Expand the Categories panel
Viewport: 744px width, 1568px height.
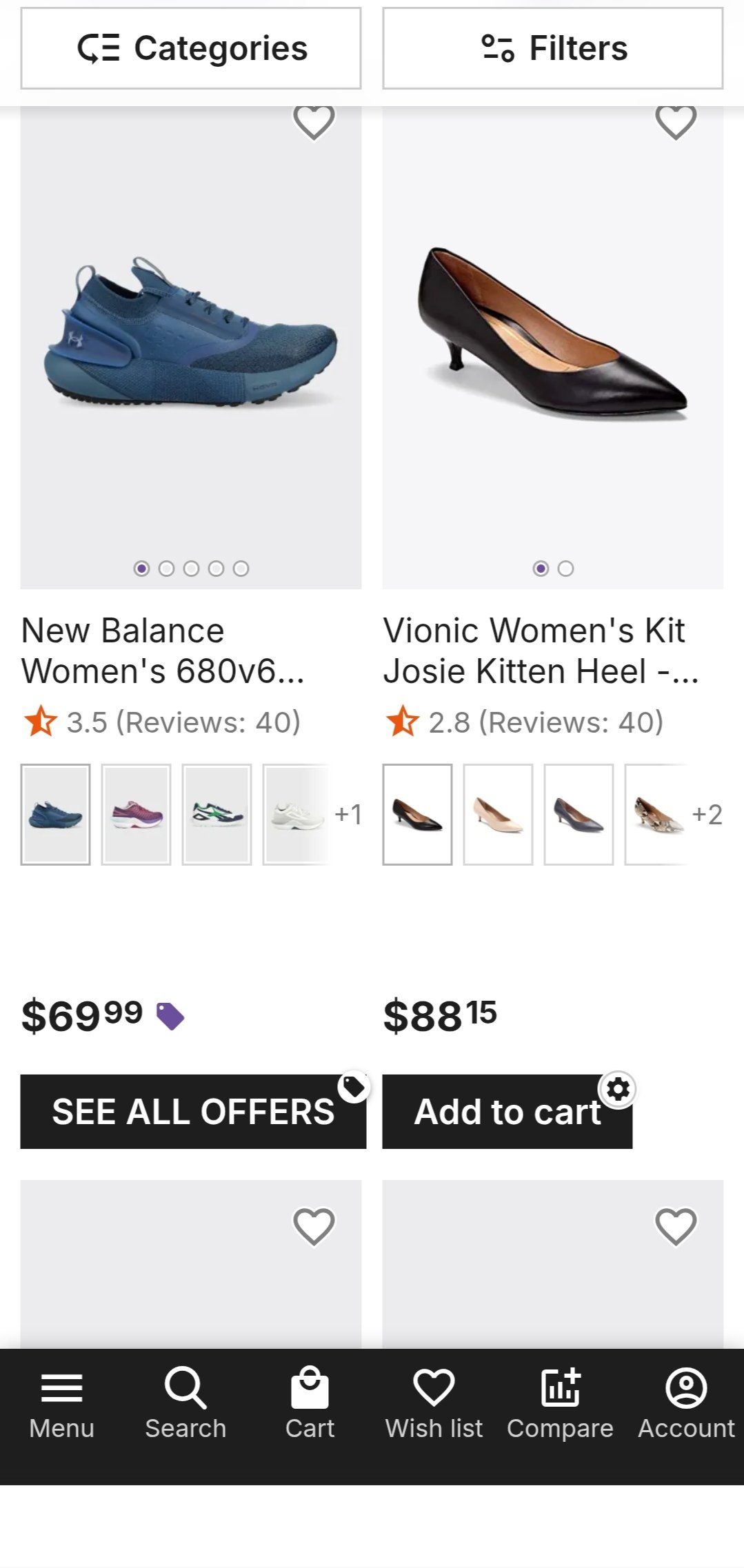tap(191, 48)
